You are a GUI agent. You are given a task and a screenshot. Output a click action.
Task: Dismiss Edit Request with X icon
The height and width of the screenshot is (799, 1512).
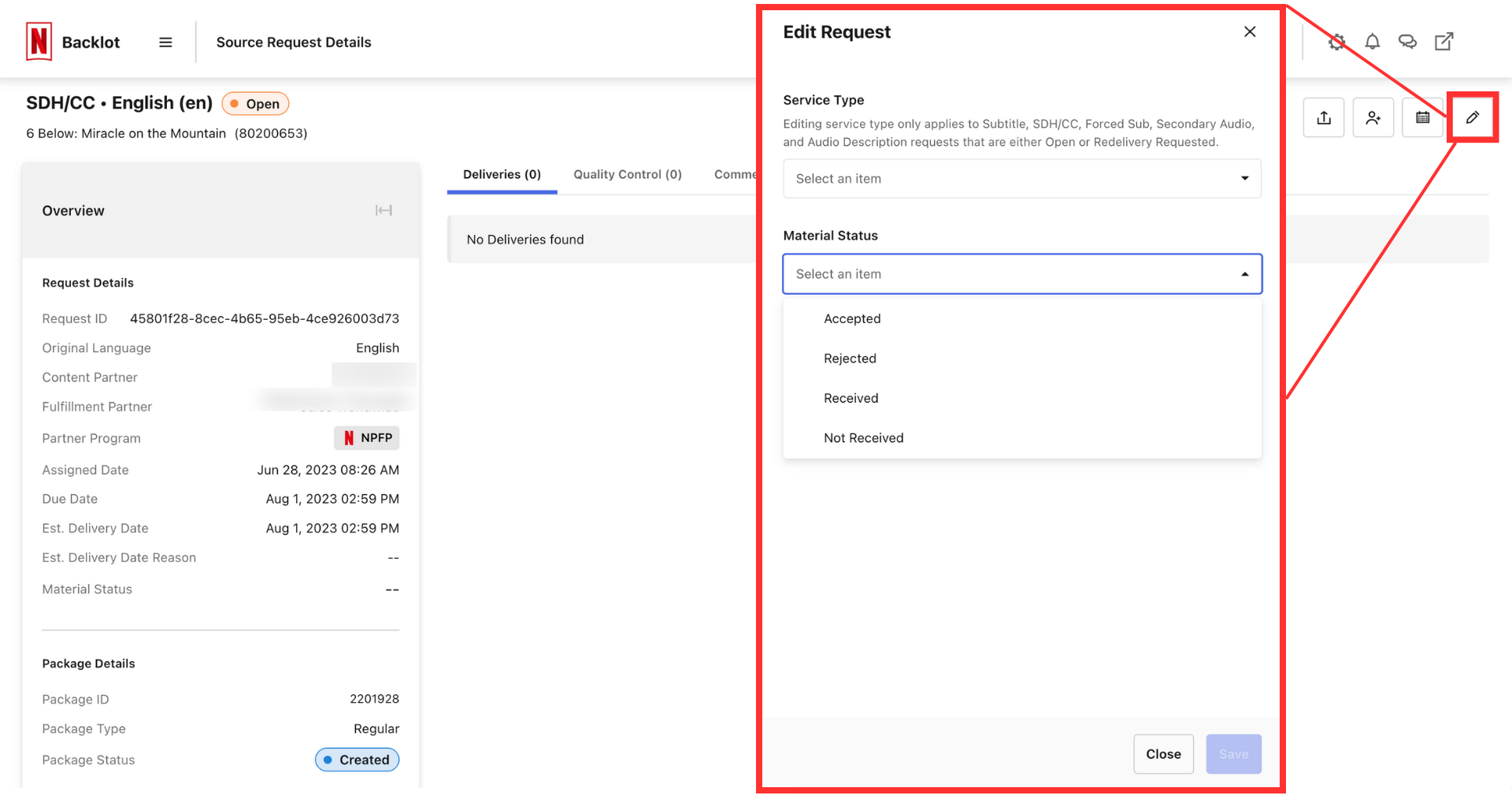[x=1250, y=32]
